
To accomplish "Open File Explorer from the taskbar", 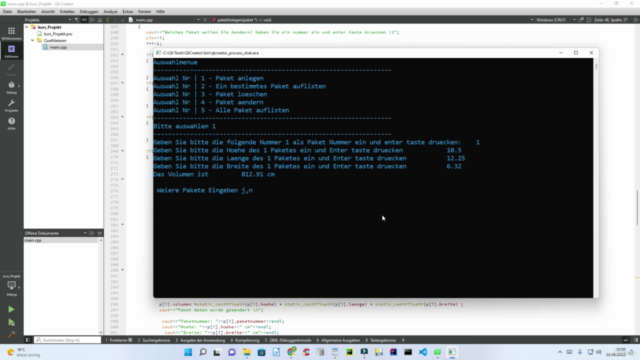I will click(247, 352).
